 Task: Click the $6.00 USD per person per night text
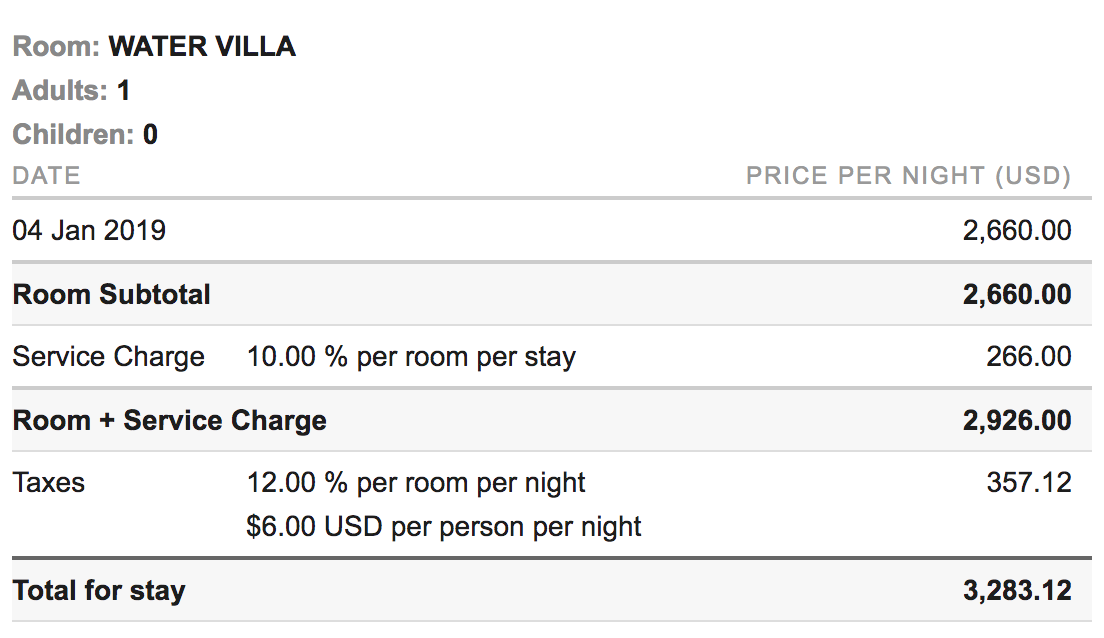tap(444, 527)
